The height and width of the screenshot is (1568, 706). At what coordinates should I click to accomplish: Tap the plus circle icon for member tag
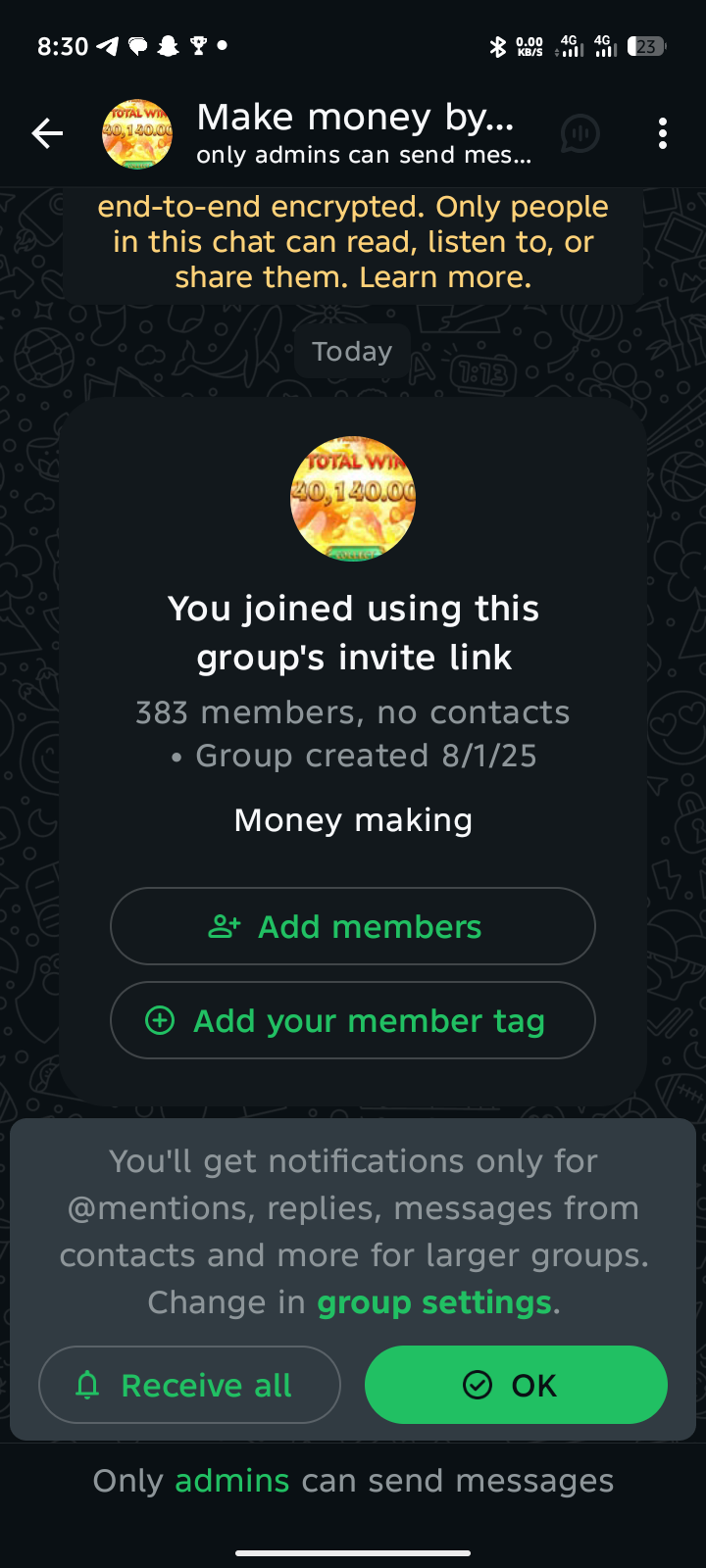click(160, 1020)
